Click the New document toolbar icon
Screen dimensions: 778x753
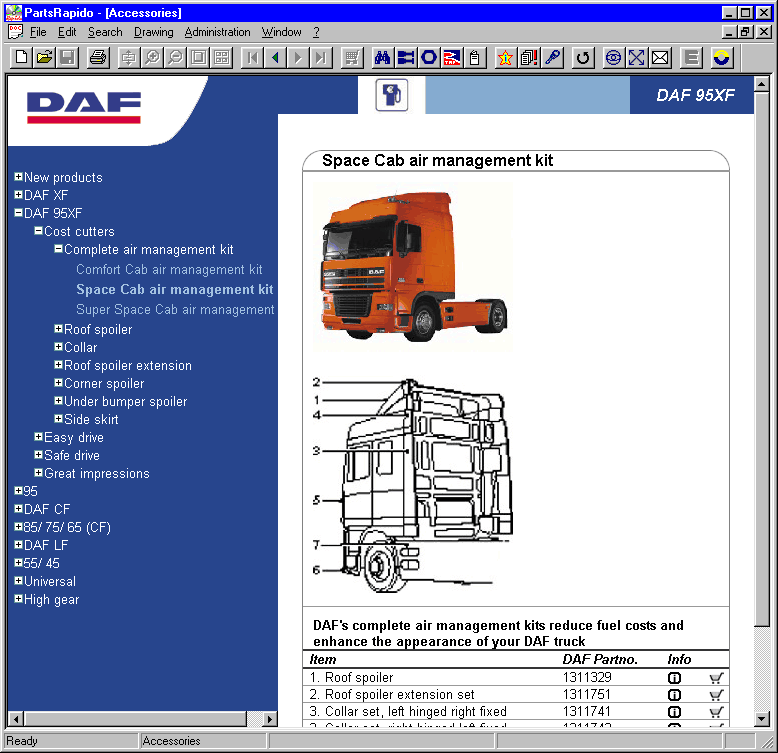pos(21,58)
